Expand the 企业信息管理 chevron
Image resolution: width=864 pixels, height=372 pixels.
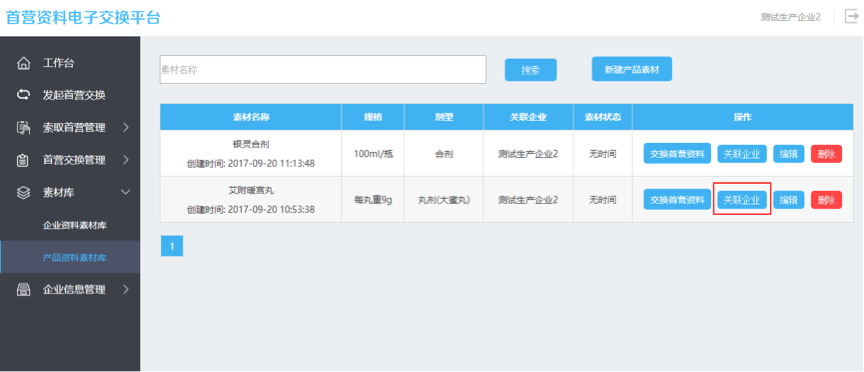tap(126, 289)
